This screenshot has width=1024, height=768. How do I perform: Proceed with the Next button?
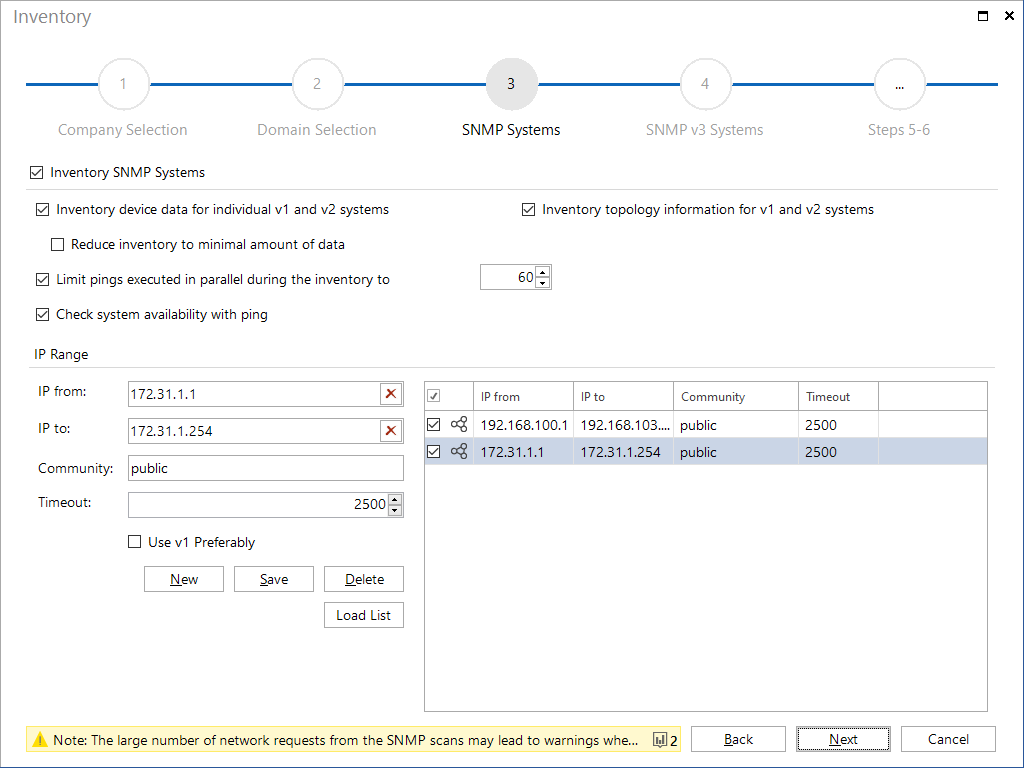click(843, 739)
